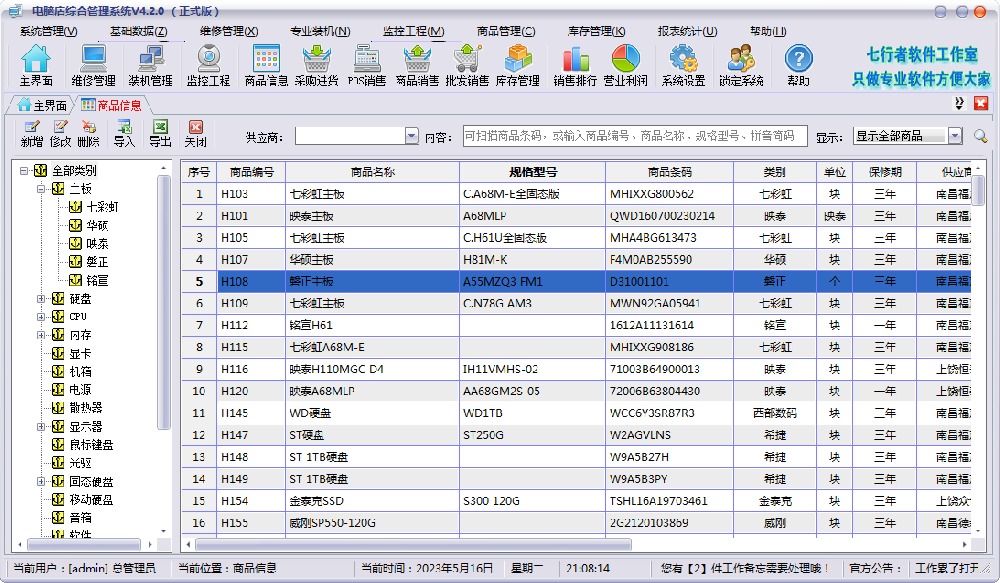
Task: Collapse the 主板 tree node
Action: tap(41, 189)
